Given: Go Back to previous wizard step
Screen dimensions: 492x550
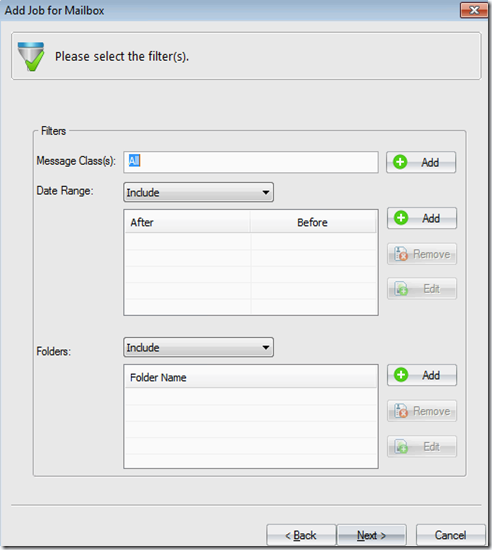Looking at the screenshot, I should 301,535.
